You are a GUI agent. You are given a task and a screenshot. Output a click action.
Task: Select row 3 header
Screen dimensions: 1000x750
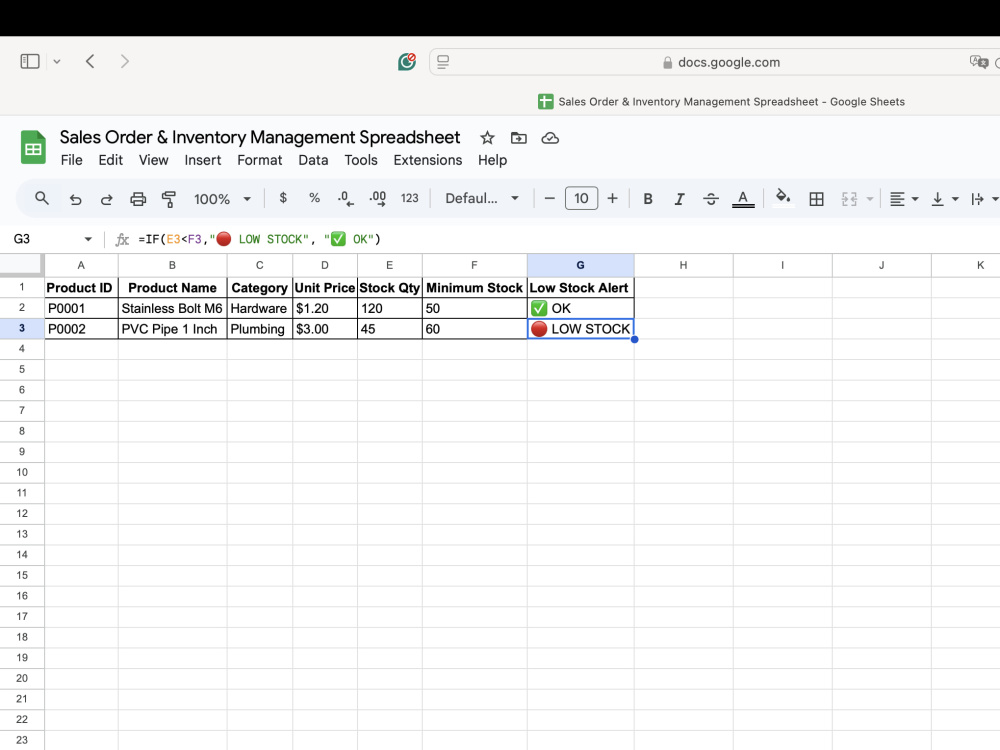22,328
